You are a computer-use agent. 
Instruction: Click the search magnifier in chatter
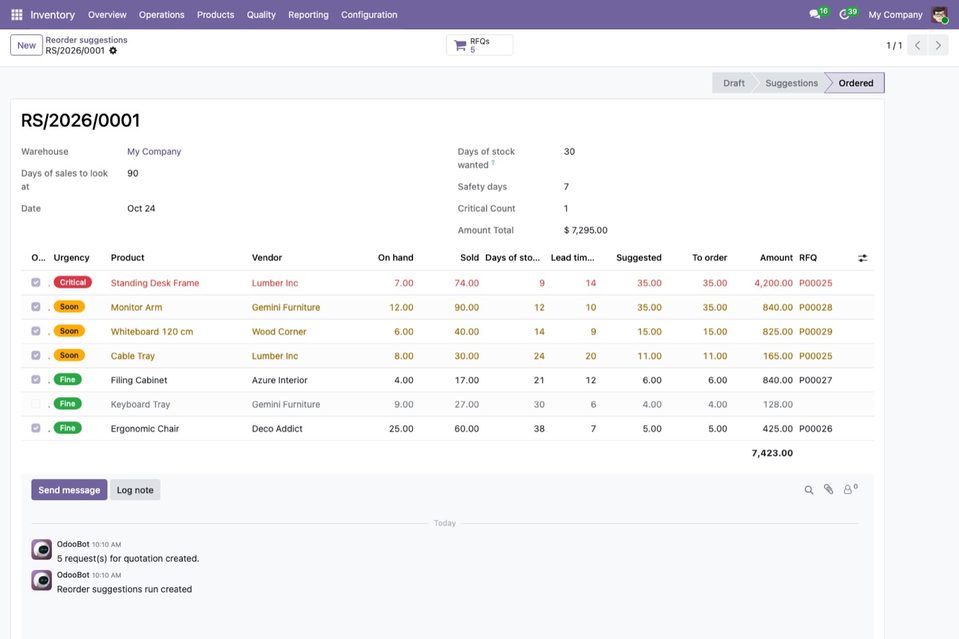click(809, 490)
